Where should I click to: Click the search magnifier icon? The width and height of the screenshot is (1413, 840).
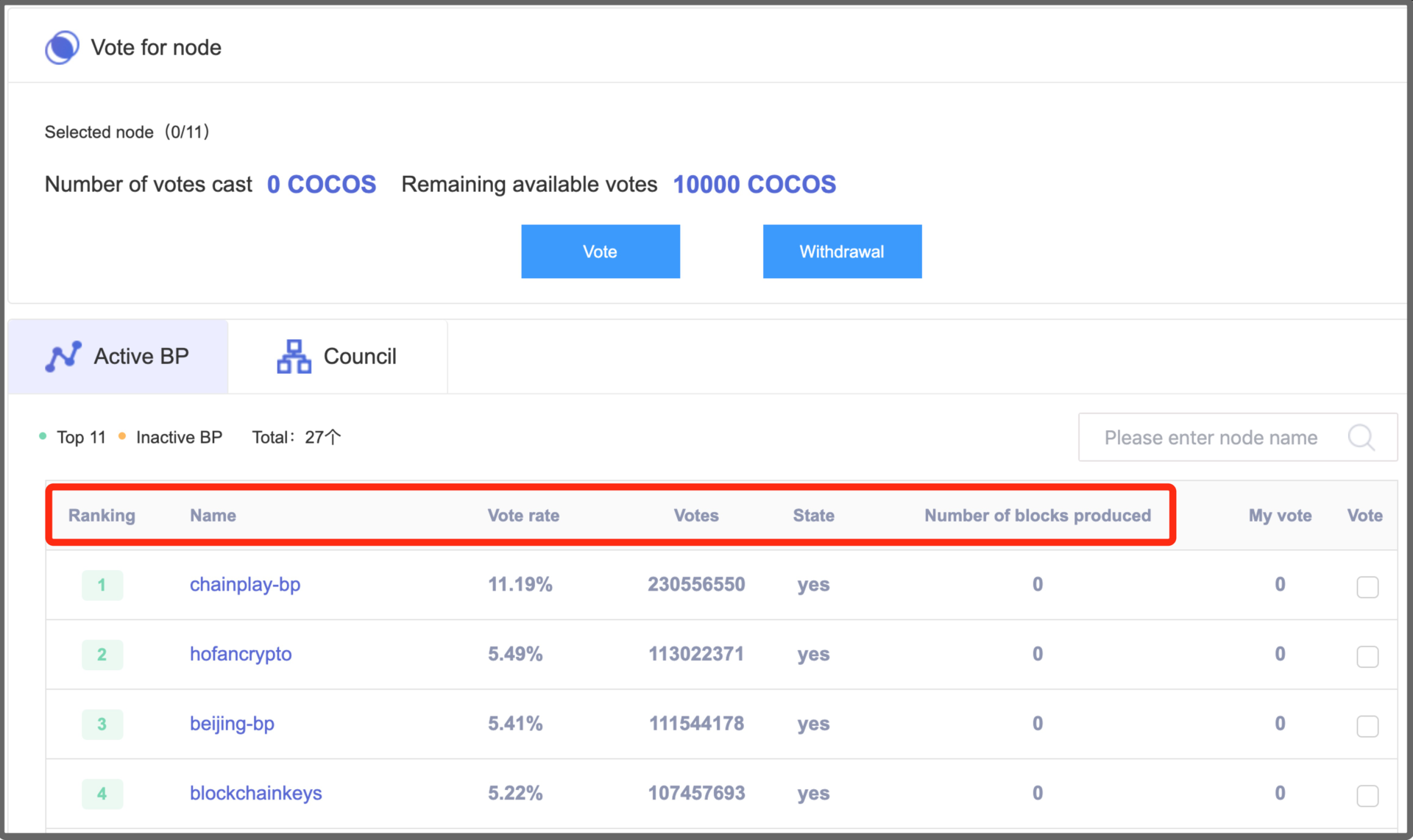coord(1361,438)
